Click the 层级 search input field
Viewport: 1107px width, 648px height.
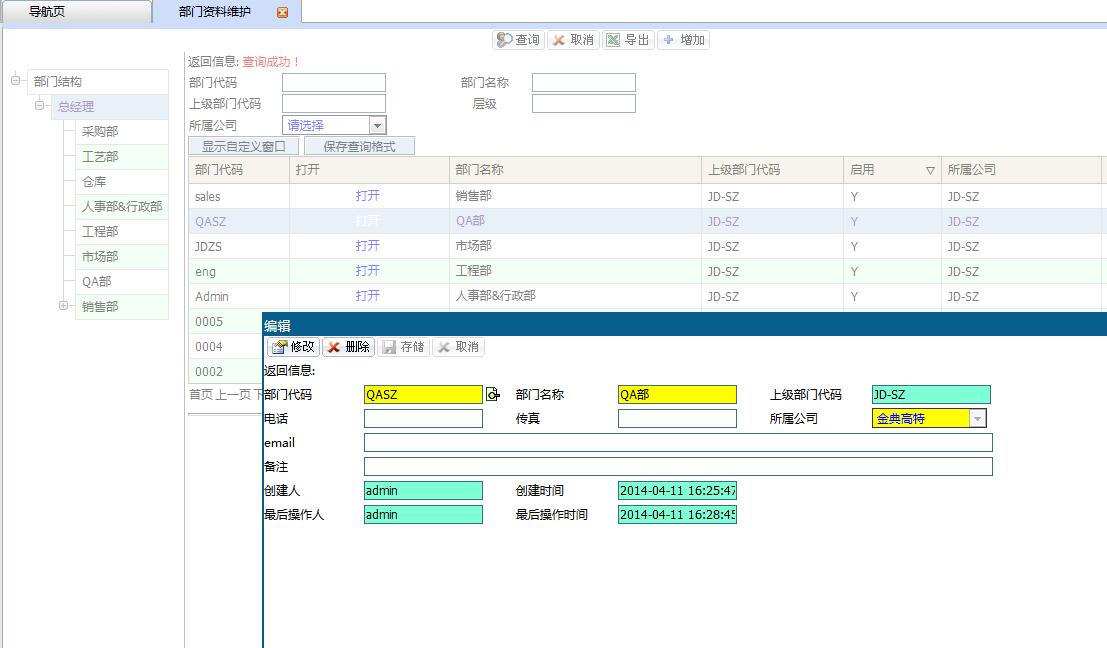(x=584, y=104)
